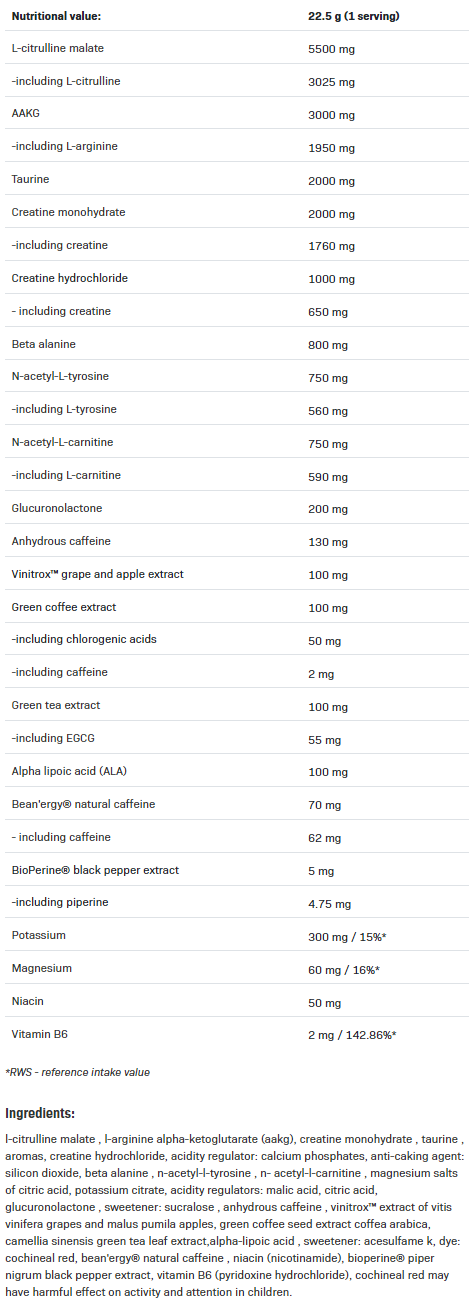Click the AAKG row label
The width and height of the screenshot is (473, 1306).
(x=25, y=114)
